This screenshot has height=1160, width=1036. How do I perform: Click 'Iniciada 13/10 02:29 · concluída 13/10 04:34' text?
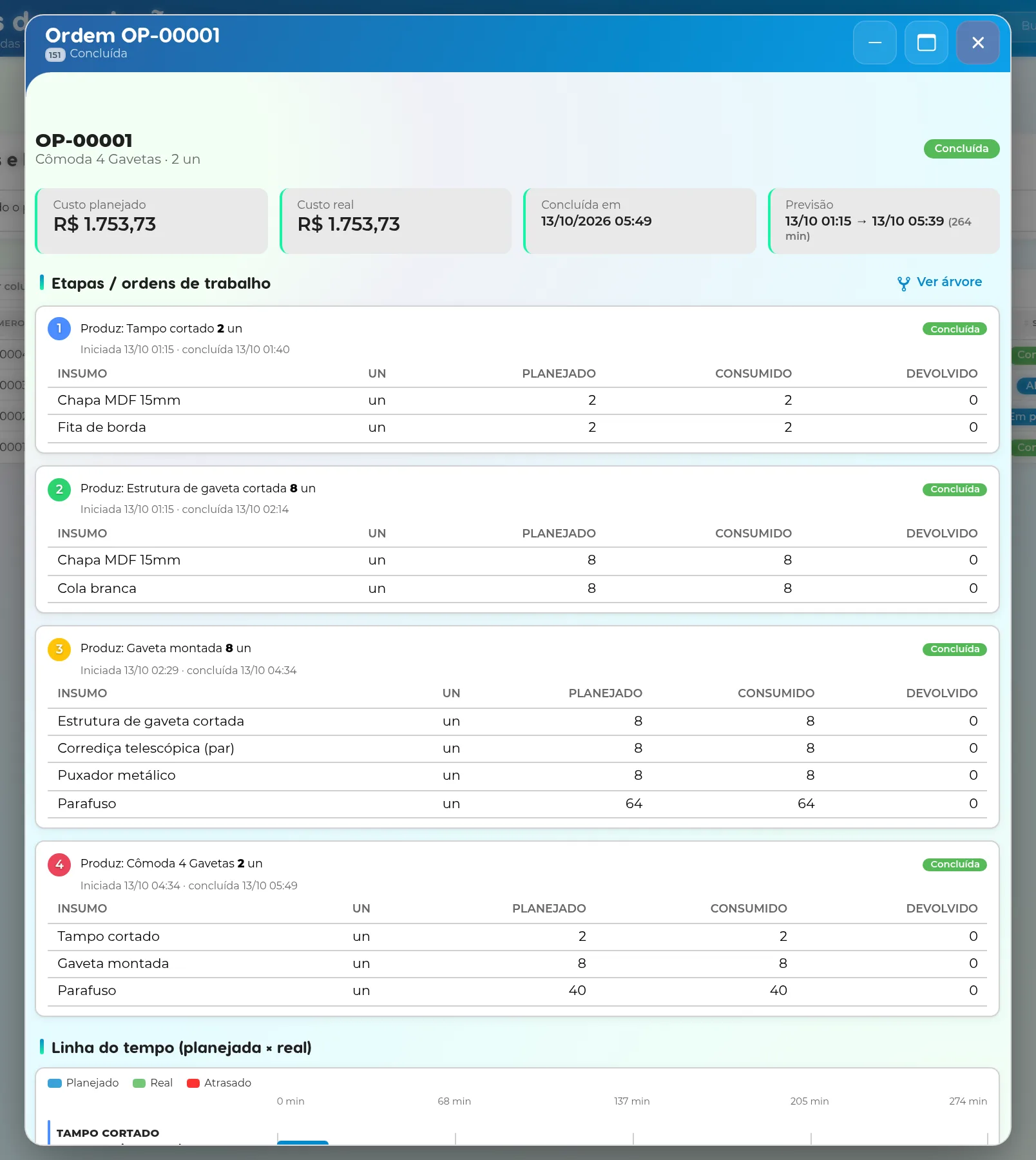pyautogui.click(x=188, y=671)
